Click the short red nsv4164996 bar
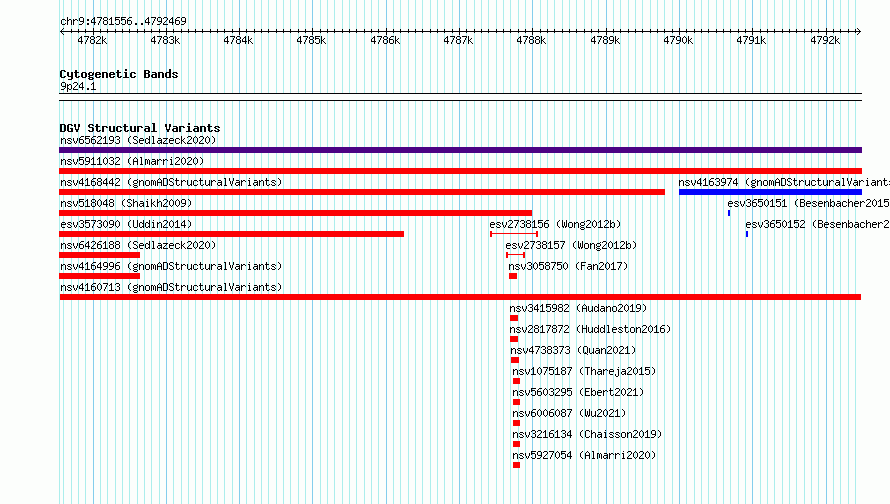 click(x=99, y=276)
